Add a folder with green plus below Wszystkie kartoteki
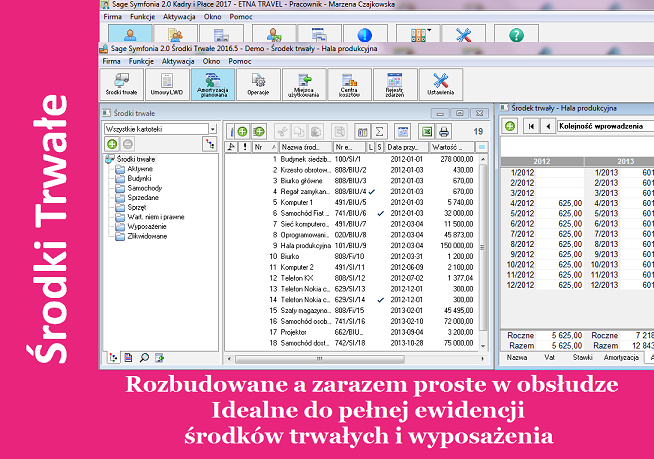This screenshot has height=459, width=654. pyautogui.click(x=112, y=144)
